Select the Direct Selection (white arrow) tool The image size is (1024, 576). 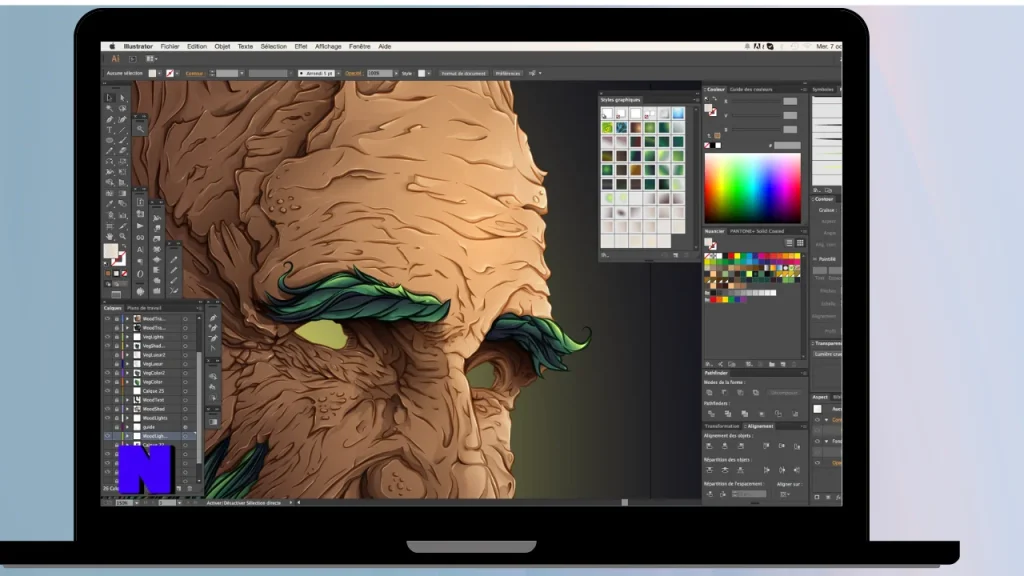point(122,98)
